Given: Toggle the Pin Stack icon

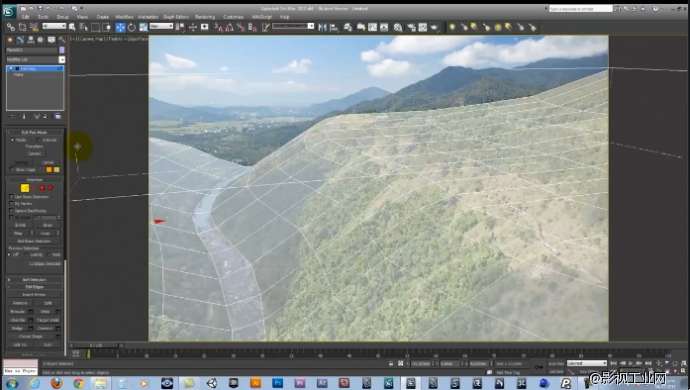Looking at the screenshot, I should 11,116.
